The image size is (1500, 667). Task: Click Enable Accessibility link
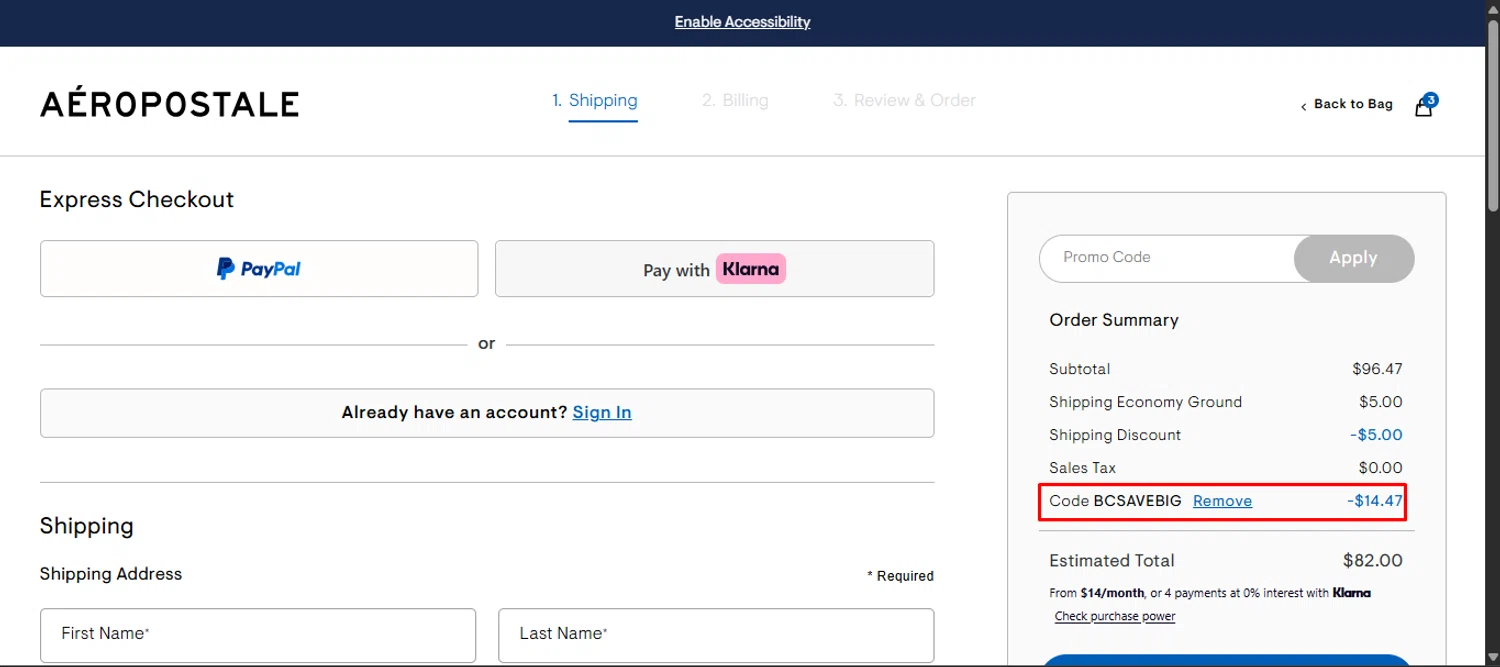tap(742, 22)
